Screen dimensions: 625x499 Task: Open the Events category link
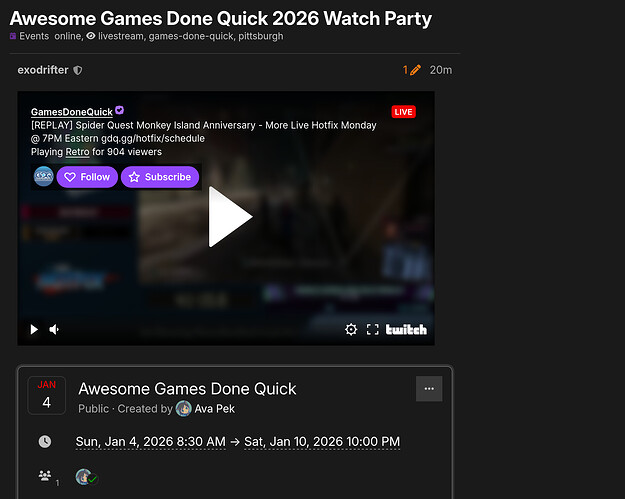34,36
